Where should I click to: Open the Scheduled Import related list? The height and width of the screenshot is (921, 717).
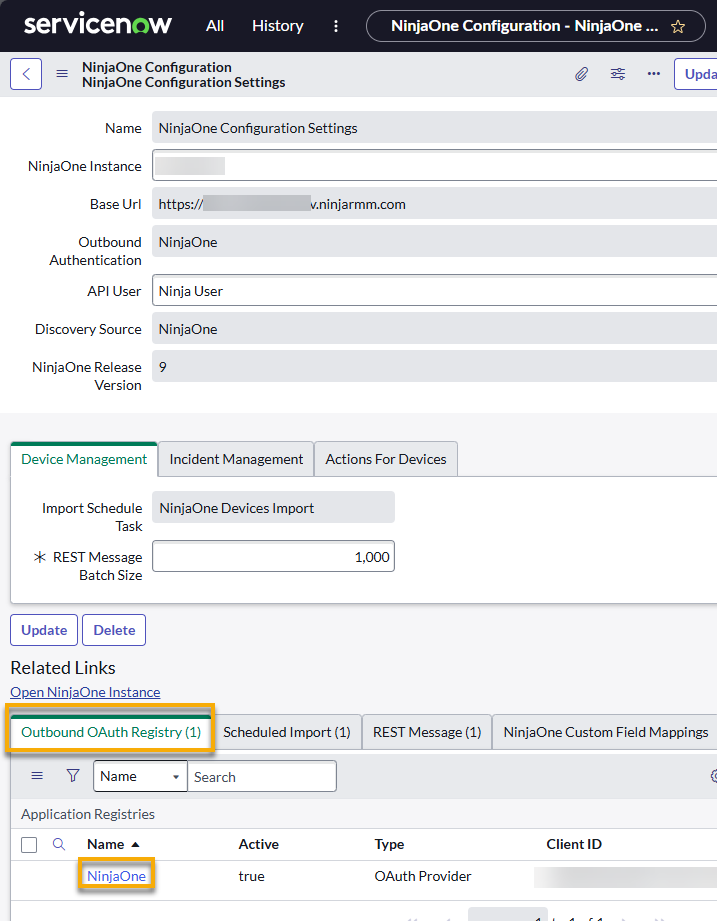(287, 731)
